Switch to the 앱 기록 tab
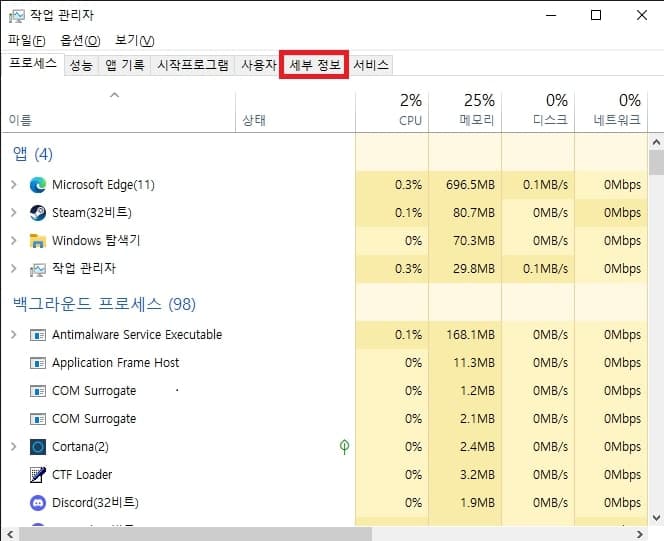Image resolution: width=664 pixels, height=541 pixels. click(124, 65)
